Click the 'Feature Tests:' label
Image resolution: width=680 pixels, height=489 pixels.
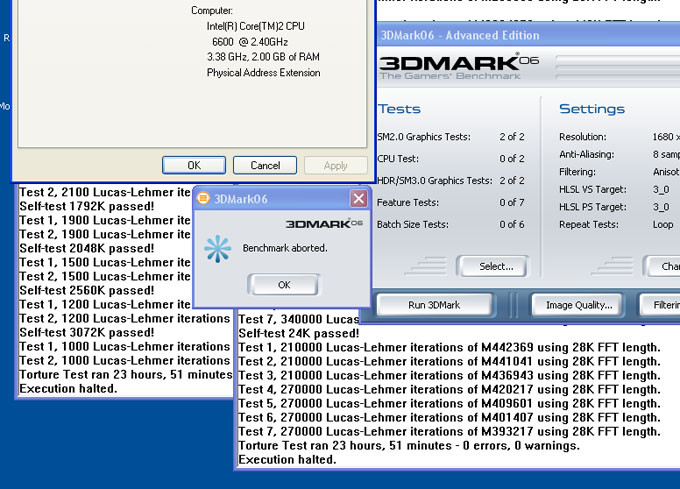tap(408, 202)
